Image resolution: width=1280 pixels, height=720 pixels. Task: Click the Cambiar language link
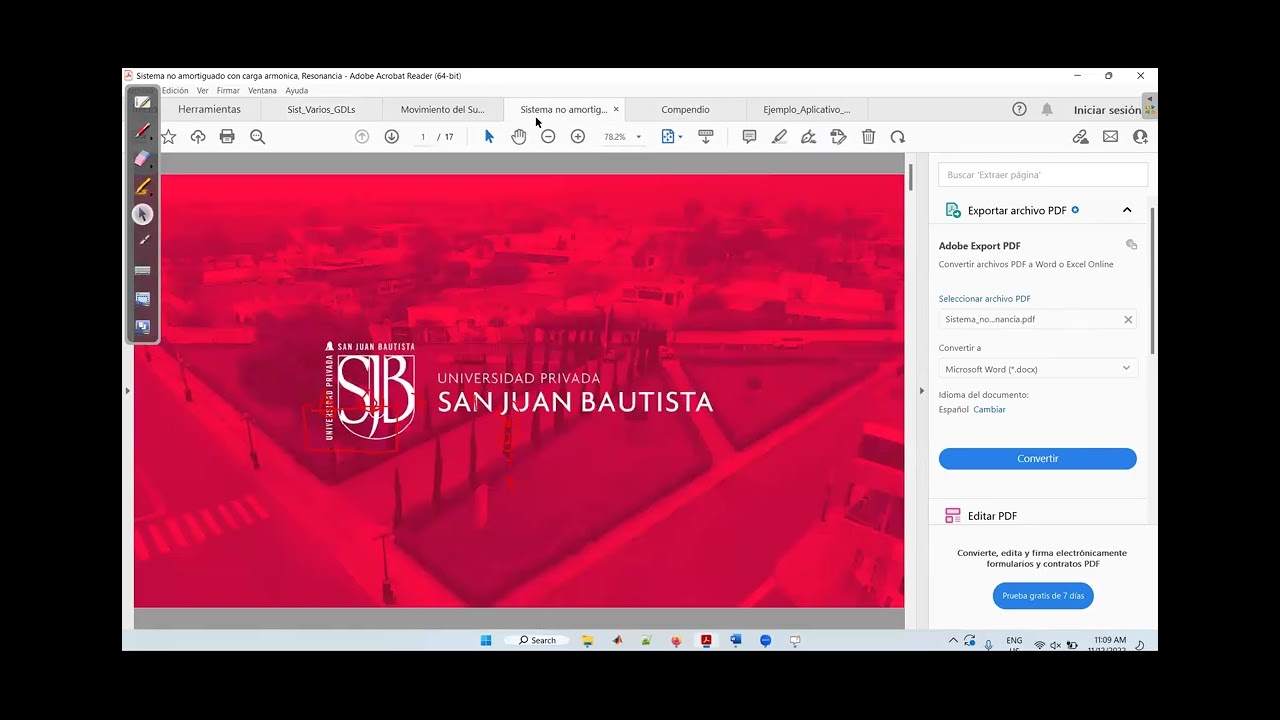tap(990, 409)
